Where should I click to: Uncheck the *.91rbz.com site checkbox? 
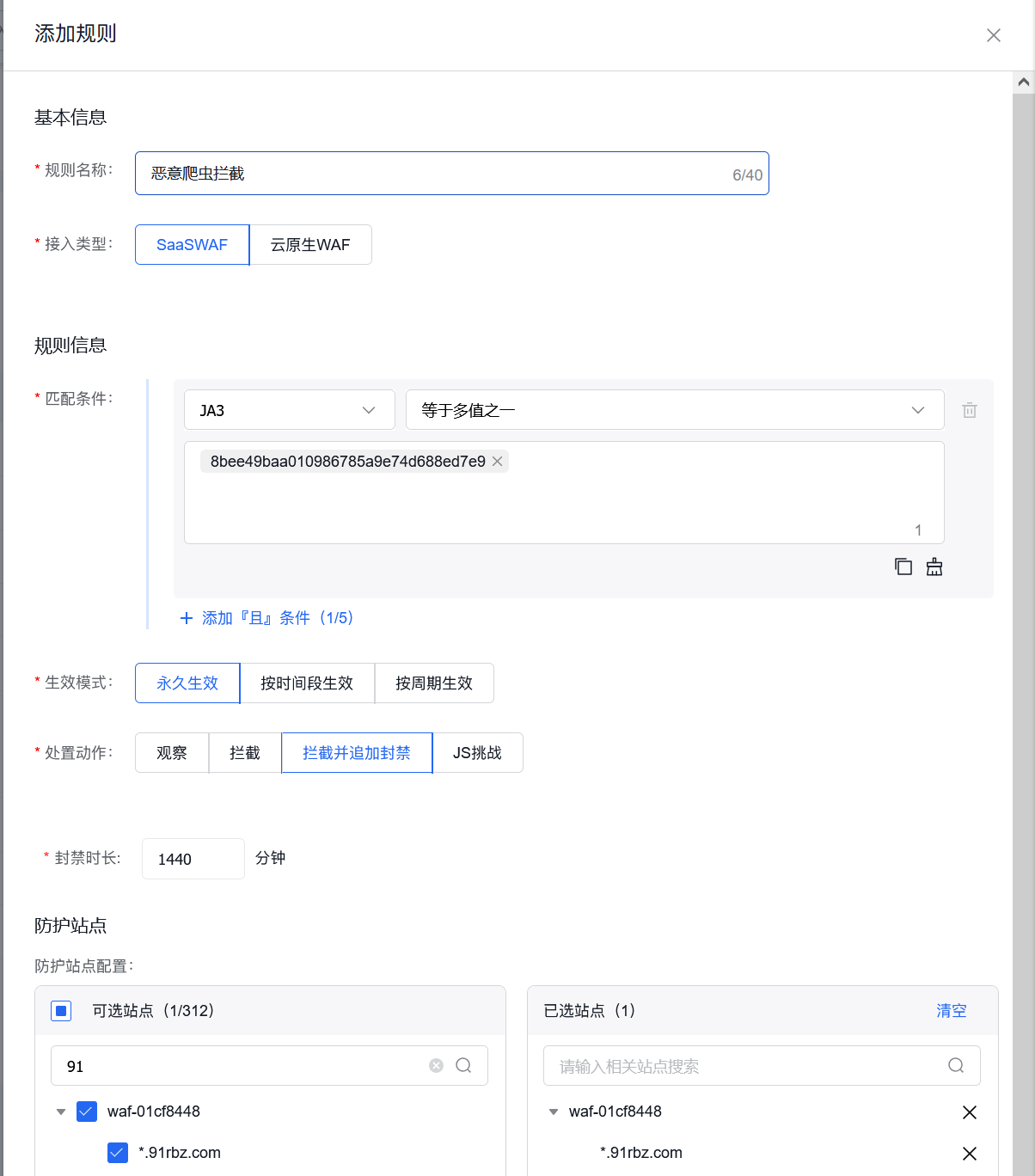(118, 1153)
